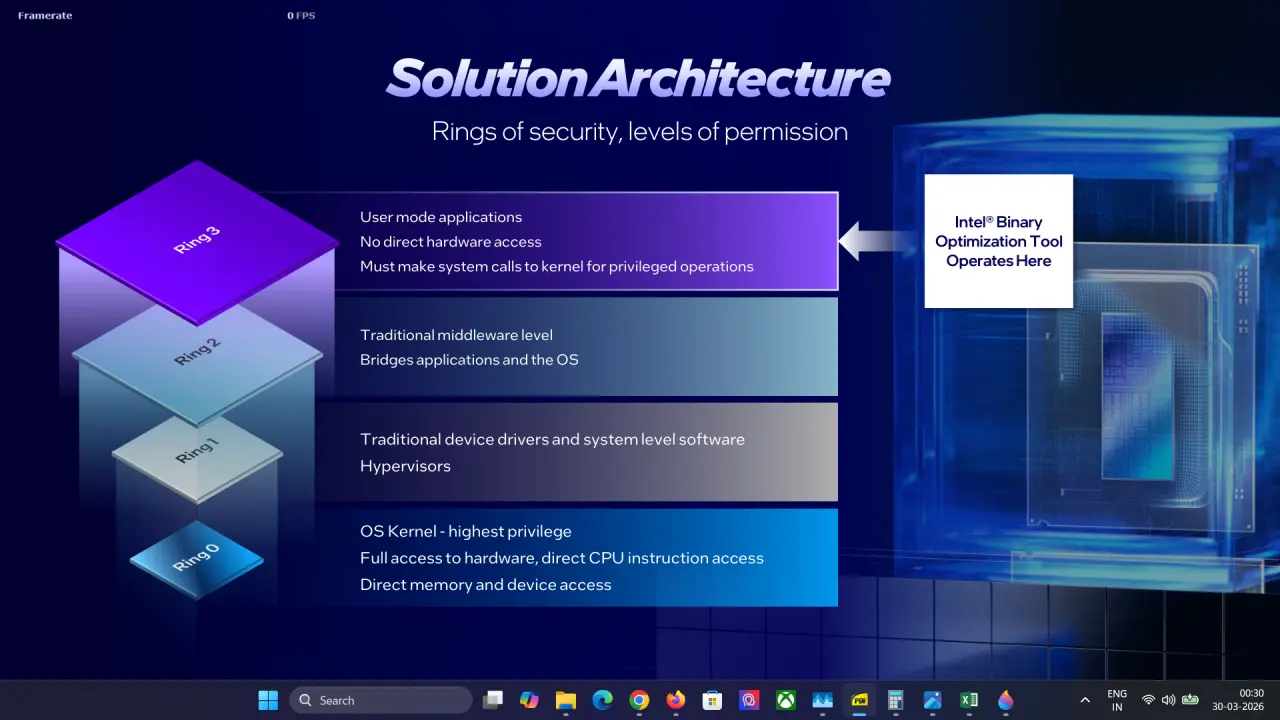Image resolution: width=1280 pixels, height=720 pixels.
Task: Click 'OS Kernel - highest privilege' line
Action: tap(466, 532)
